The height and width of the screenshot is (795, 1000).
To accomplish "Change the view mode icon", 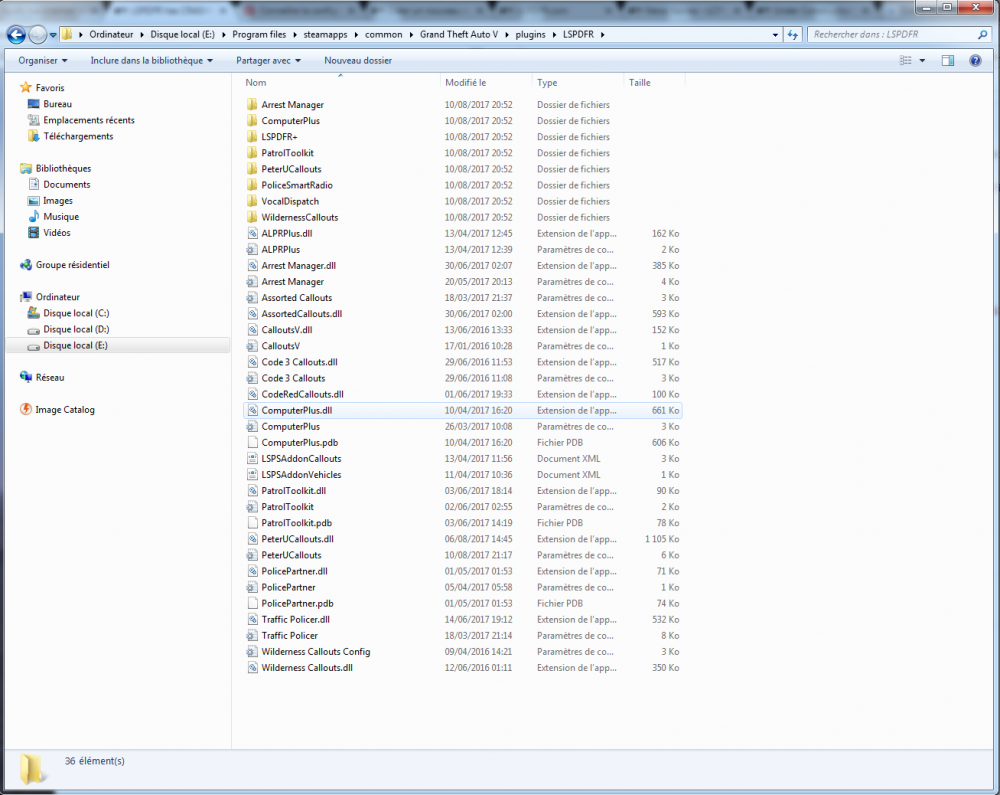I will (906, 61).
